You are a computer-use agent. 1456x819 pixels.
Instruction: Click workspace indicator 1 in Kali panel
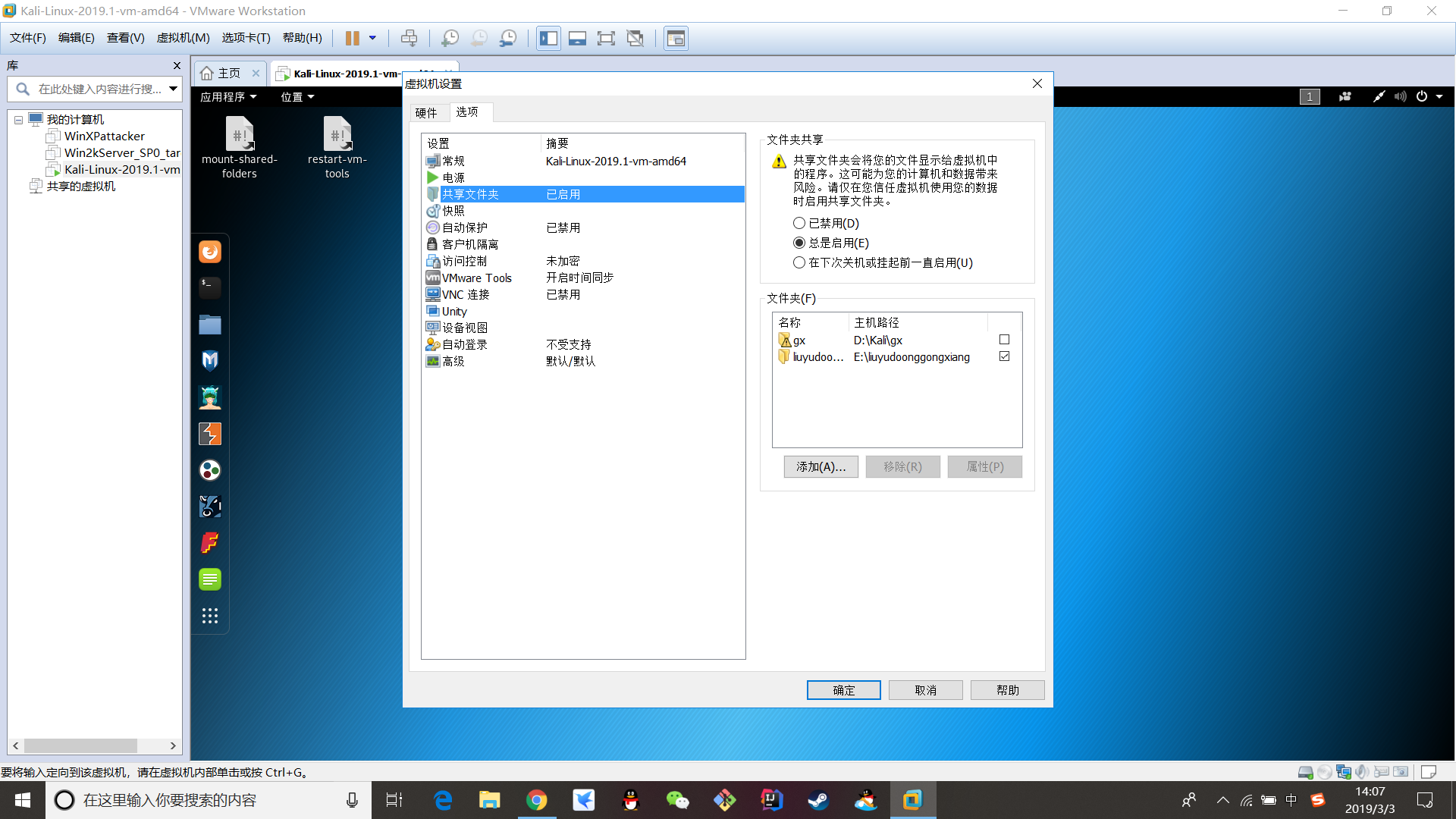point(1310,96)
